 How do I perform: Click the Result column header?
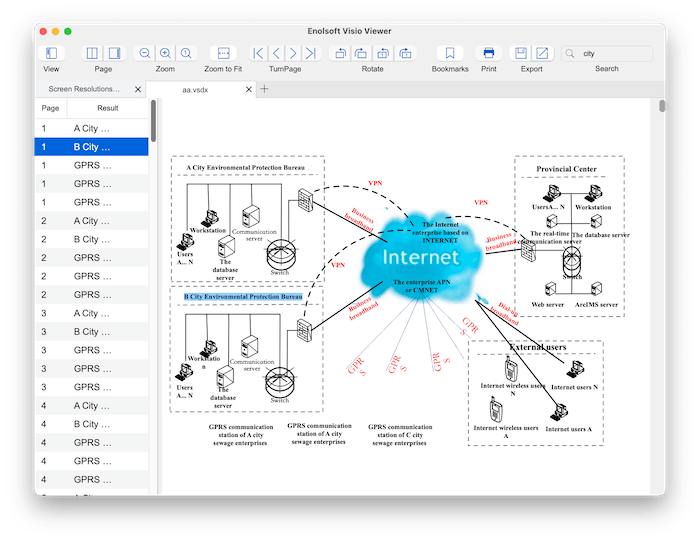pyautogui.click(x=107, y=108)
